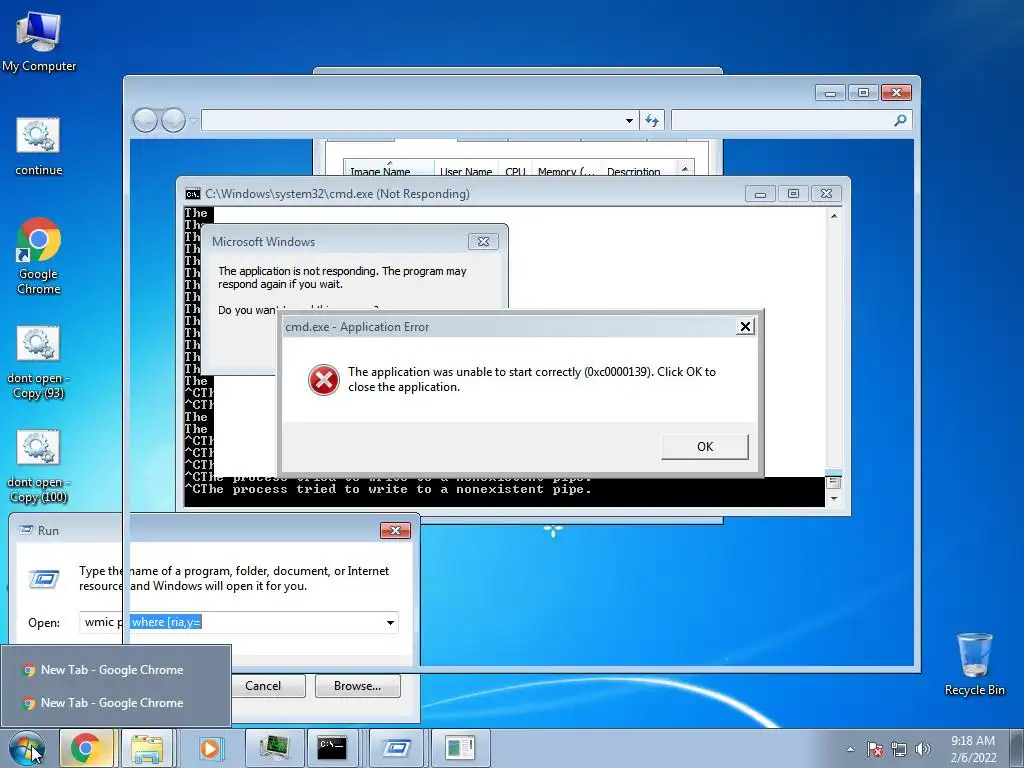Open the File Explorer taskbar icon
The width and height of the screenshot is (1024, 768).
coord(147,748)
